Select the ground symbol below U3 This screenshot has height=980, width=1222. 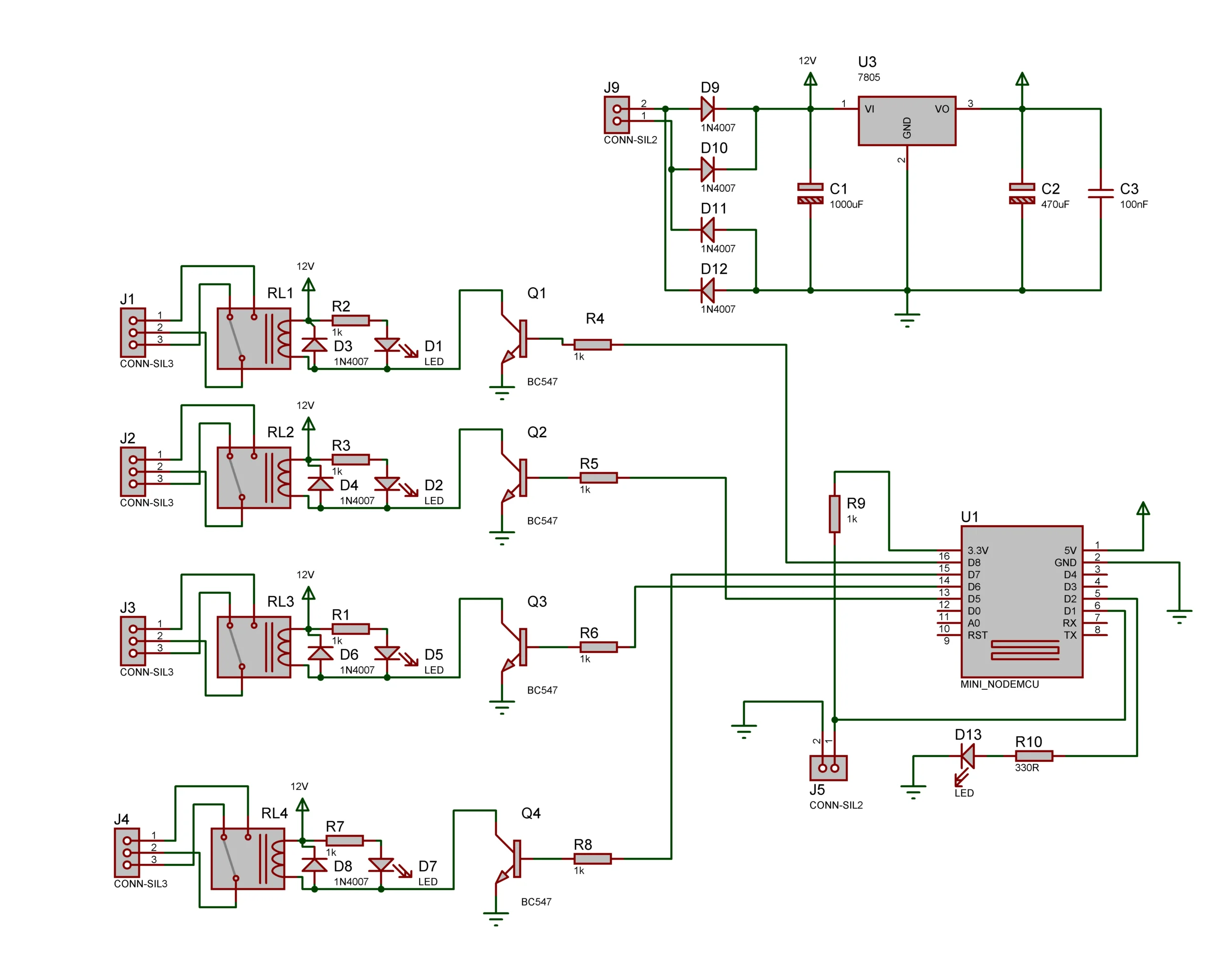(x=908, y=317)
